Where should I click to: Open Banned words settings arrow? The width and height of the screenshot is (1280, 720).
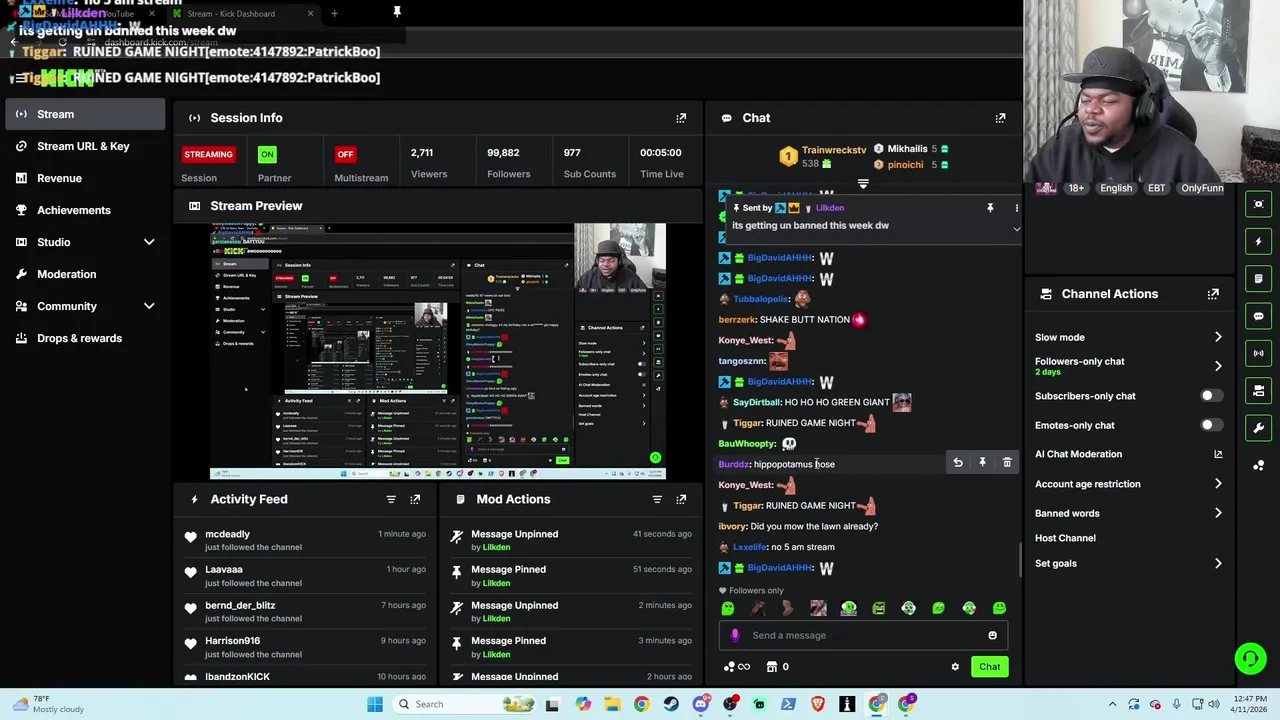point(1218,513)
